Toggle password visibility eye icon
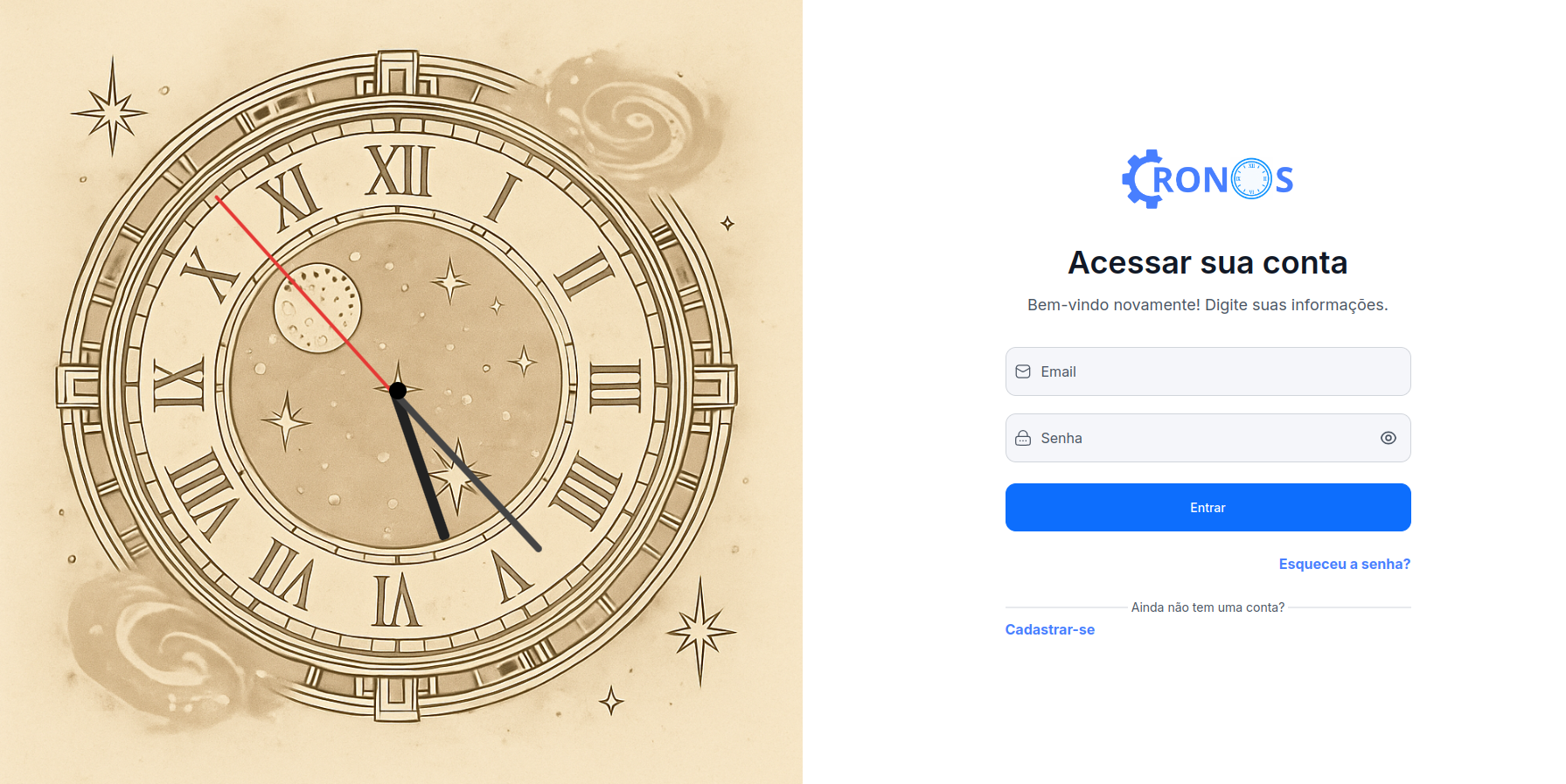 (1389, 438)
